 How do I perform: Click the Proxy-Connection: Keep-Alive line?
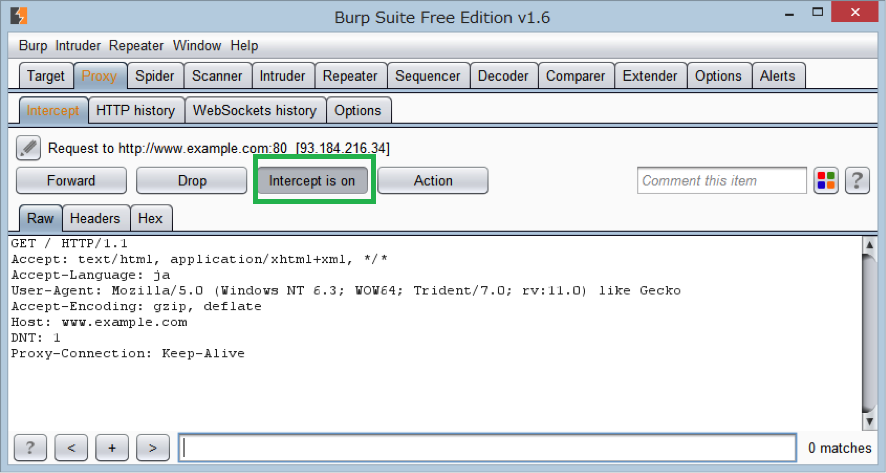pyautogui.click(x=128, y=353)
